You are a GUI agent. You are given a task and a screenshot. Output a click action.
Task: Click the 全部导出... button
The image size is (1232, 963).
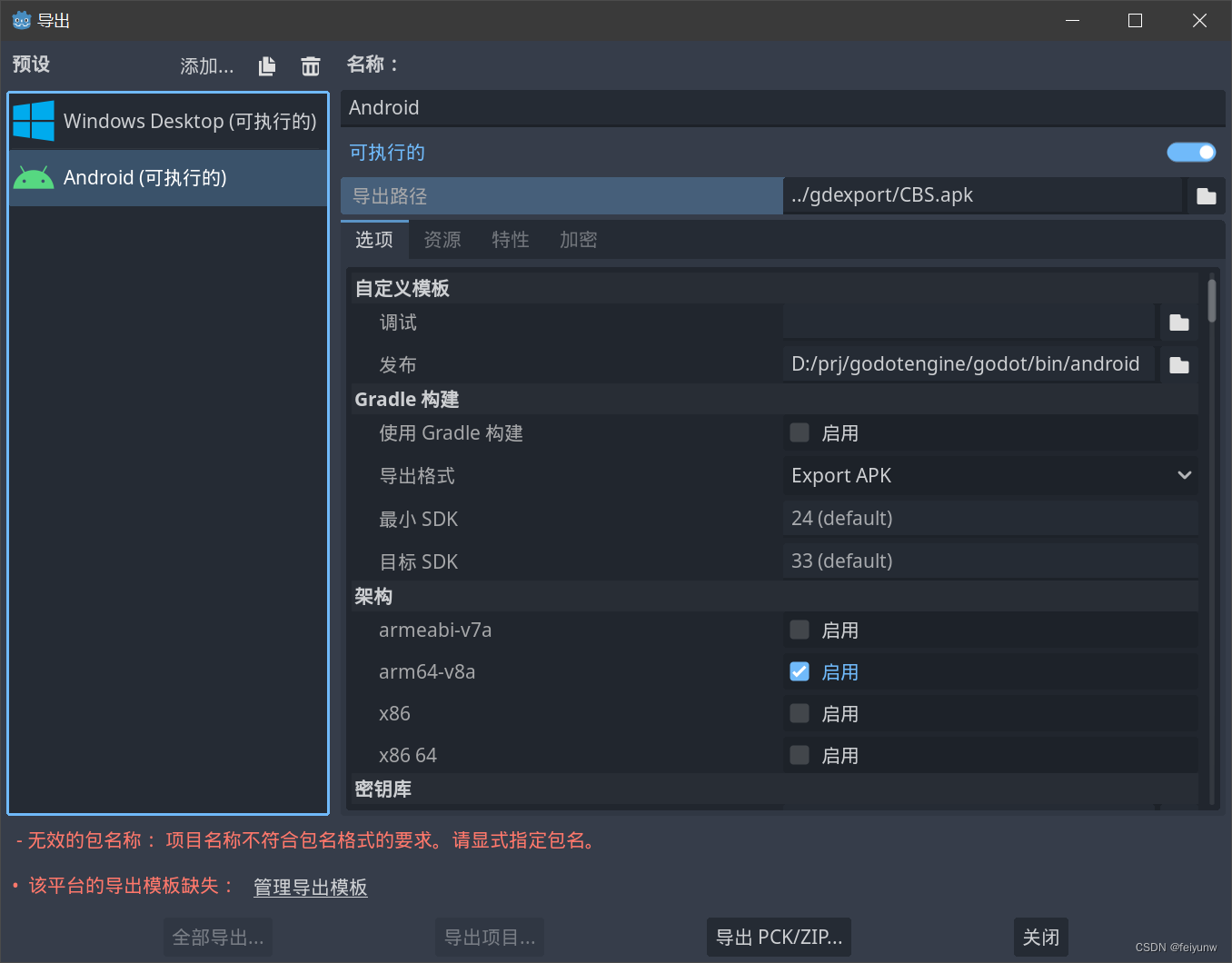[218, 937]
